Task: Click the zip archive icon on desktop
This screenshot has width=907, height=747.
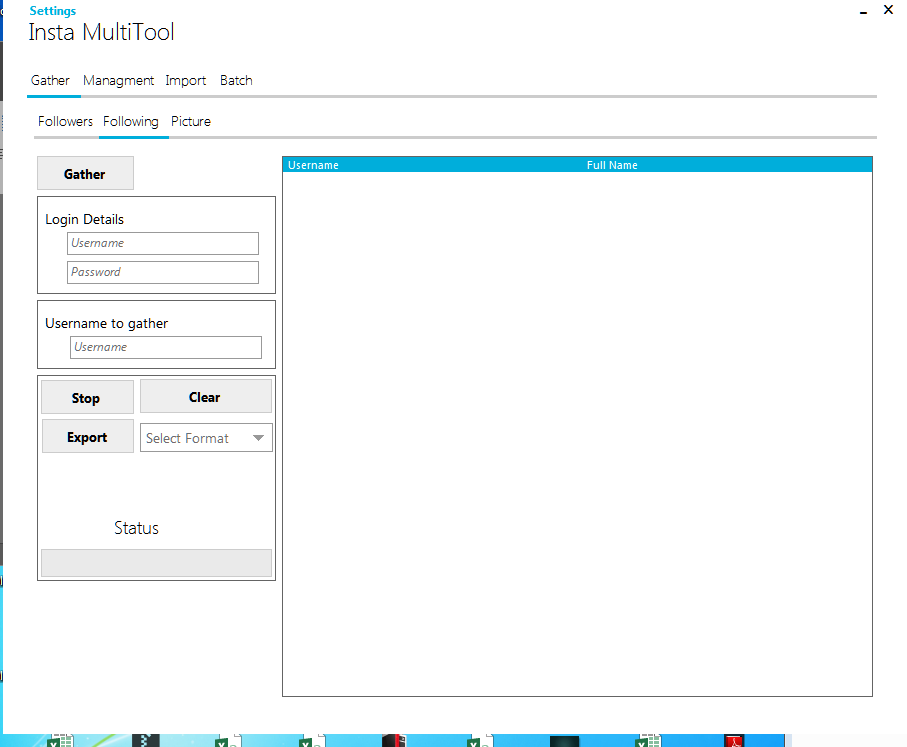Action: click(146, 741)
